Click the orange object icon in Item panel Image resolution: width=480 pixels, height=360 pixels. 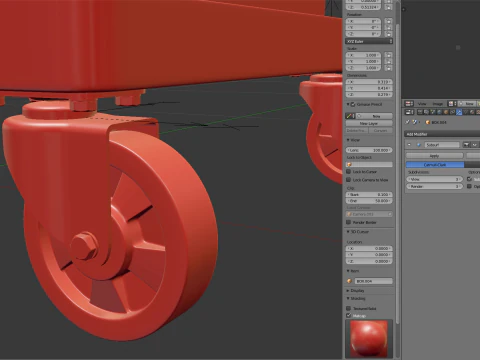tap(349, 281)
